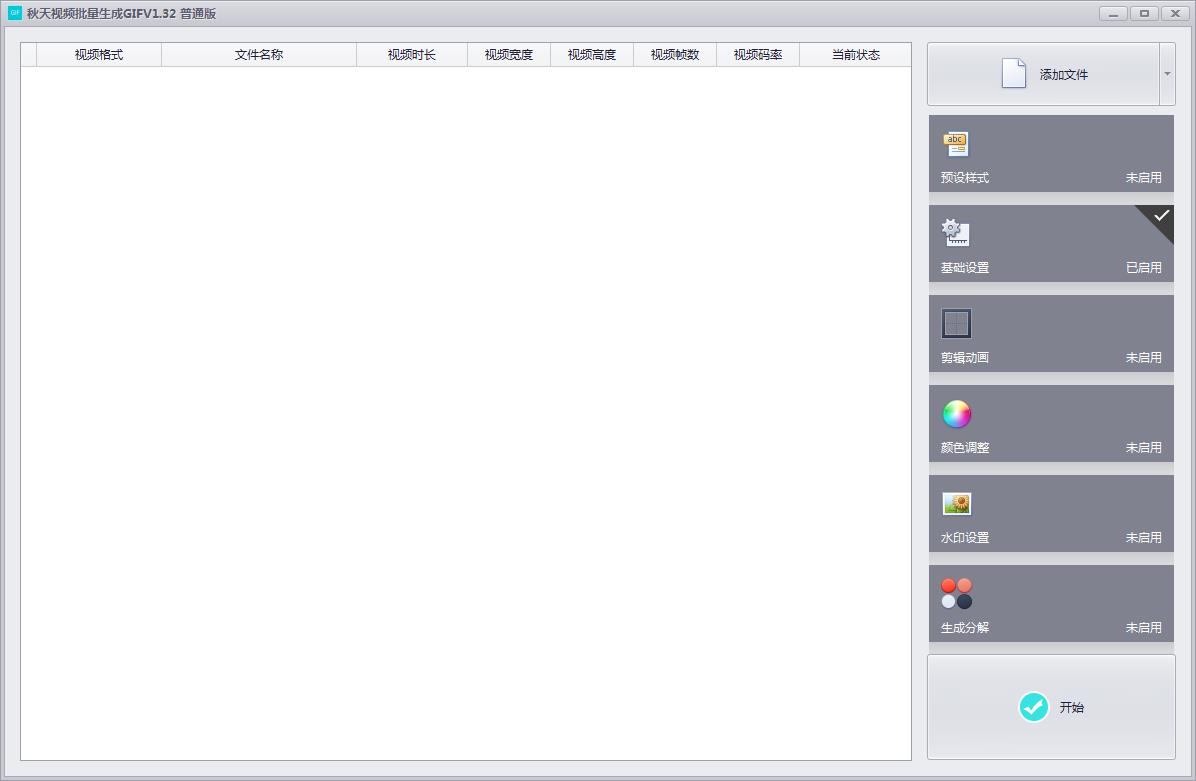This screenshot has width=1196, height=781.
Task: Enable 预设样式 via its 未启用 status
Action: tap(1143, 178)
